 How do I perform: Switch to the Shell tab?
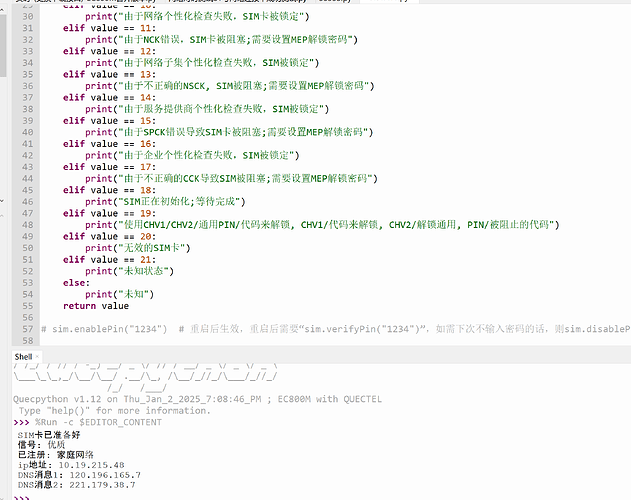coord(23,357)
